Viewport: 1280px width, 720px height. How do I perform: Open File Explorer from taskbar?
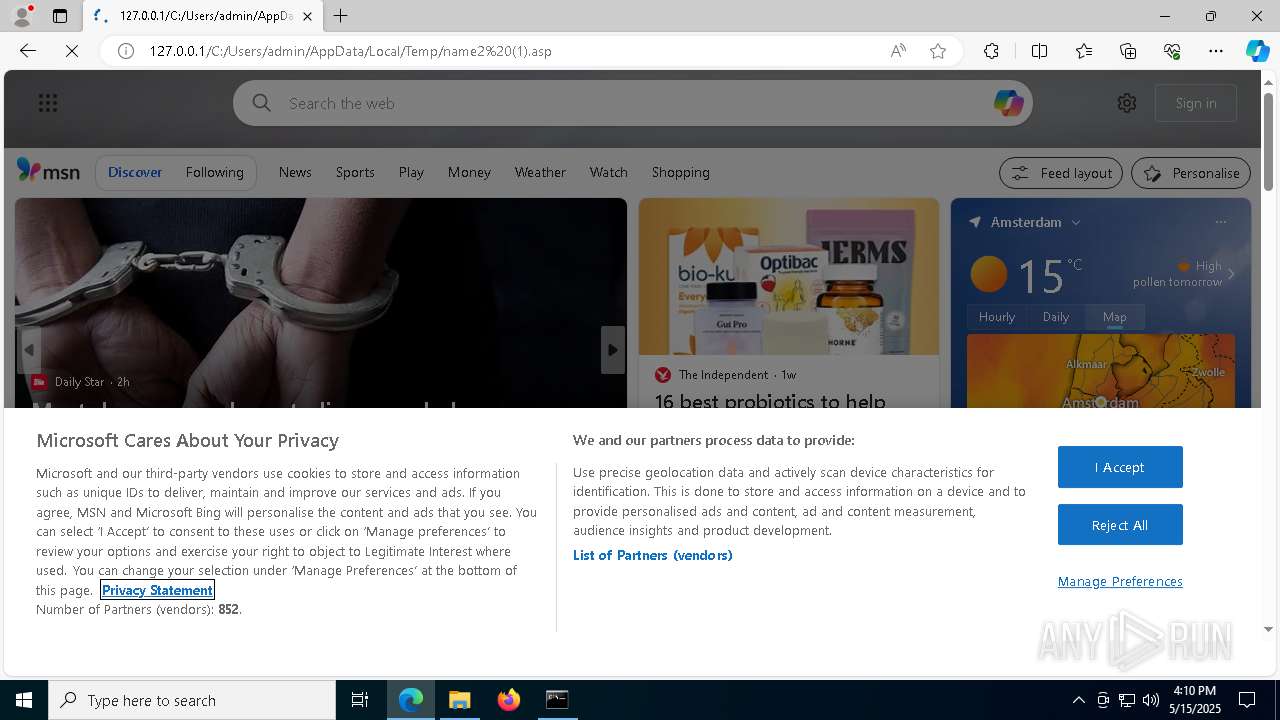pos(460,700)
